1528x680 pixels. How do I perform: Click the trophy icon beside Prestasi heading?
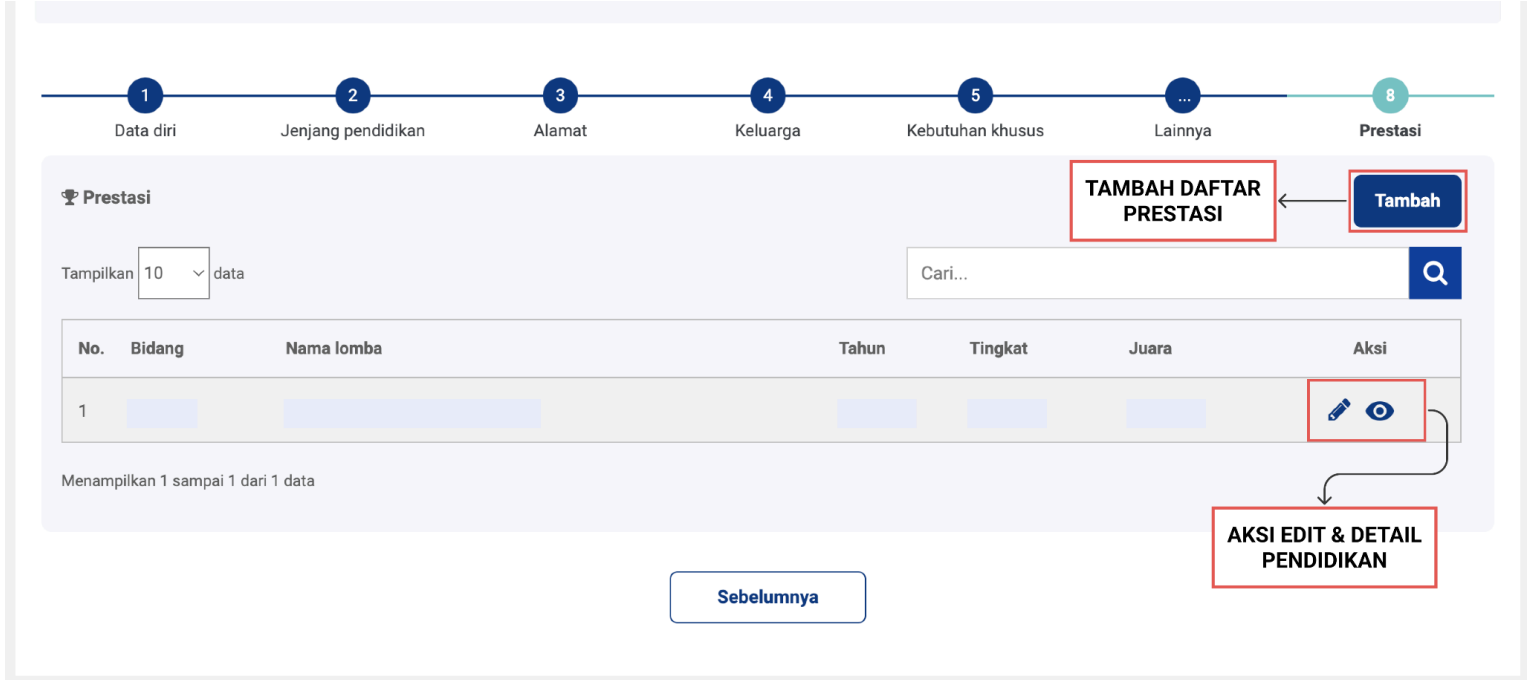(x=70, y=198)
